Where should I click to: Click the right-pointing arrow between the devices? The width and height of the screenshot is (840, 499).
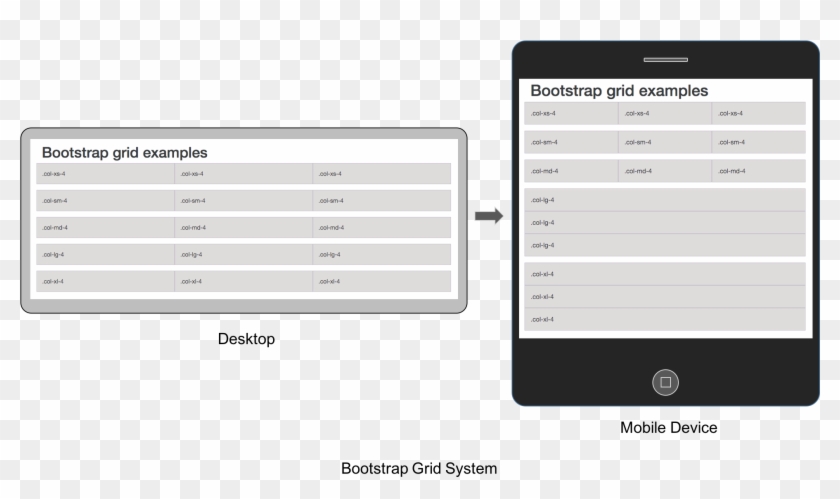click(488, 216)
